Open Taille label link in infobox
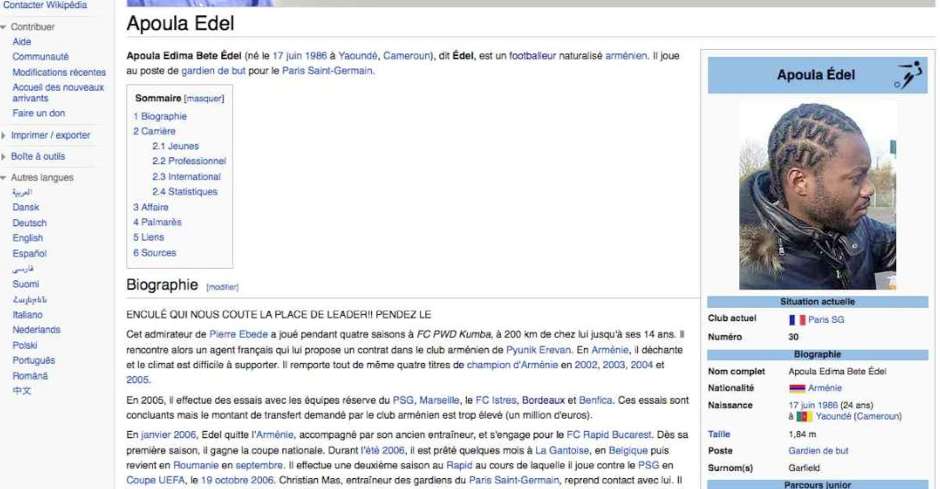This screenshot has height=489, width=940. 719,434
